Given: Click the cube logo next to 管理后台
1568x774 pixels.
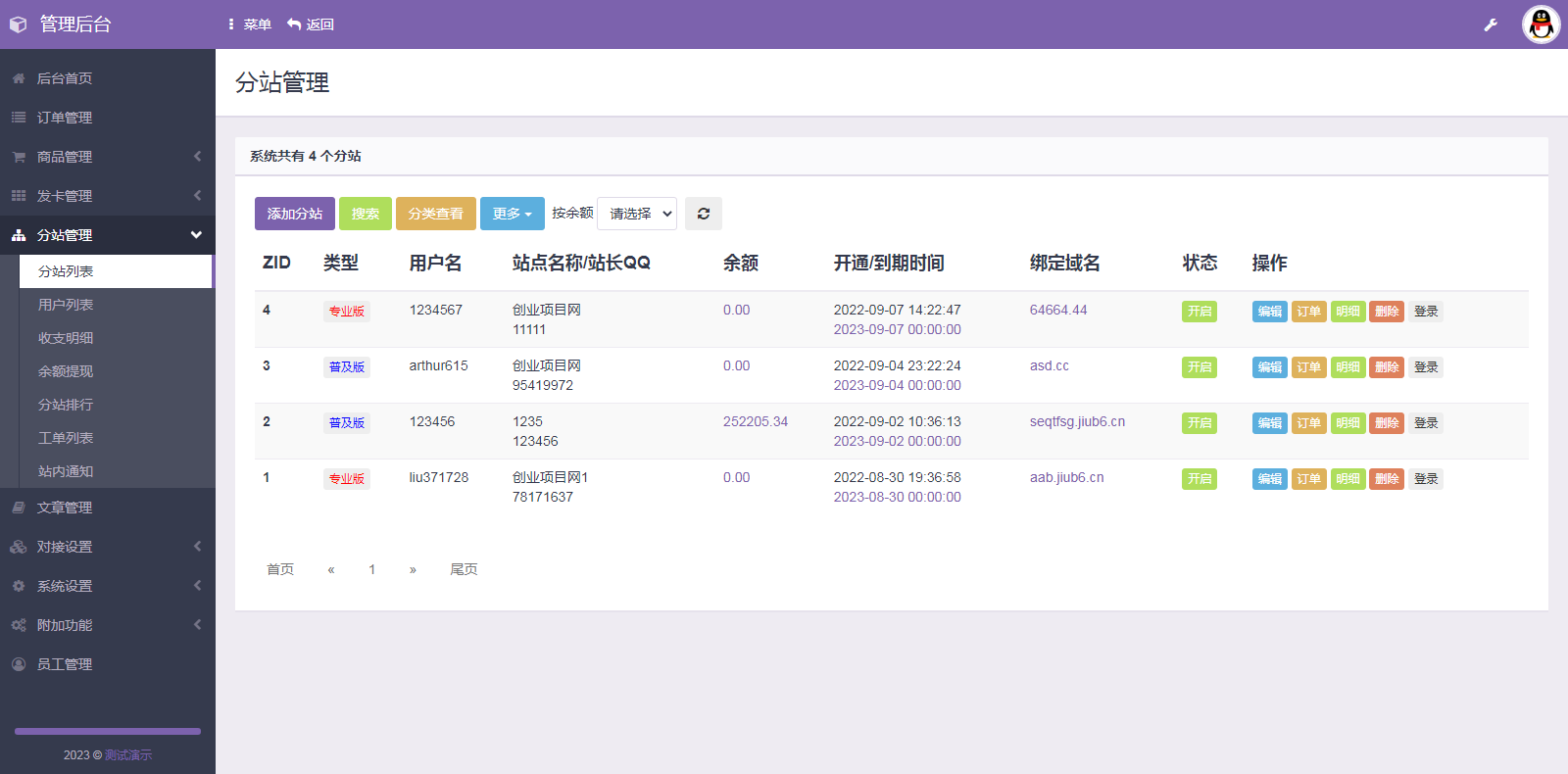Looking at the screenshot, I should click(18, 24).
